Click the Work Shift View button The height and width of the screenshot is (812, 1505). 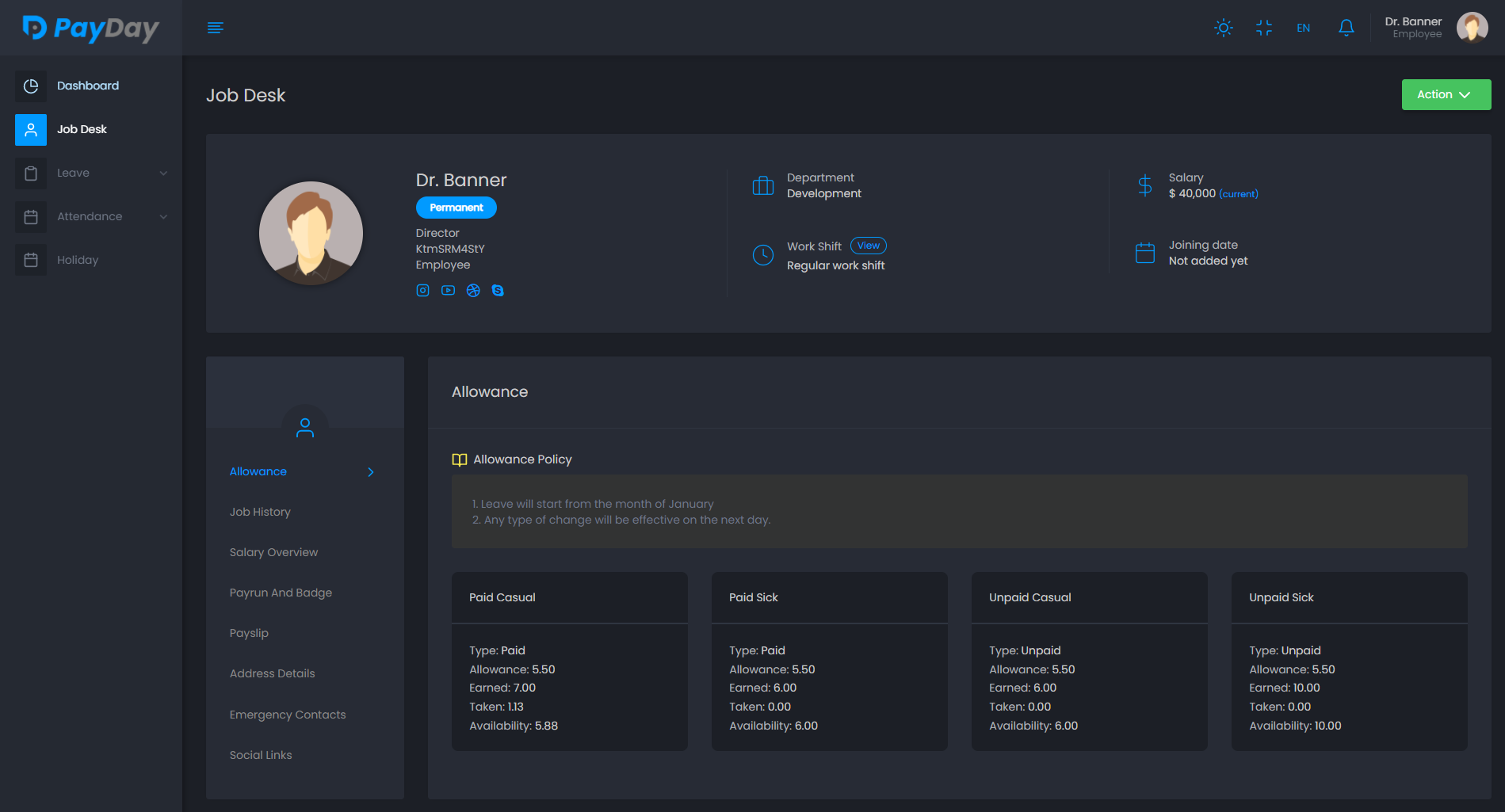click(x=868, y=246)
